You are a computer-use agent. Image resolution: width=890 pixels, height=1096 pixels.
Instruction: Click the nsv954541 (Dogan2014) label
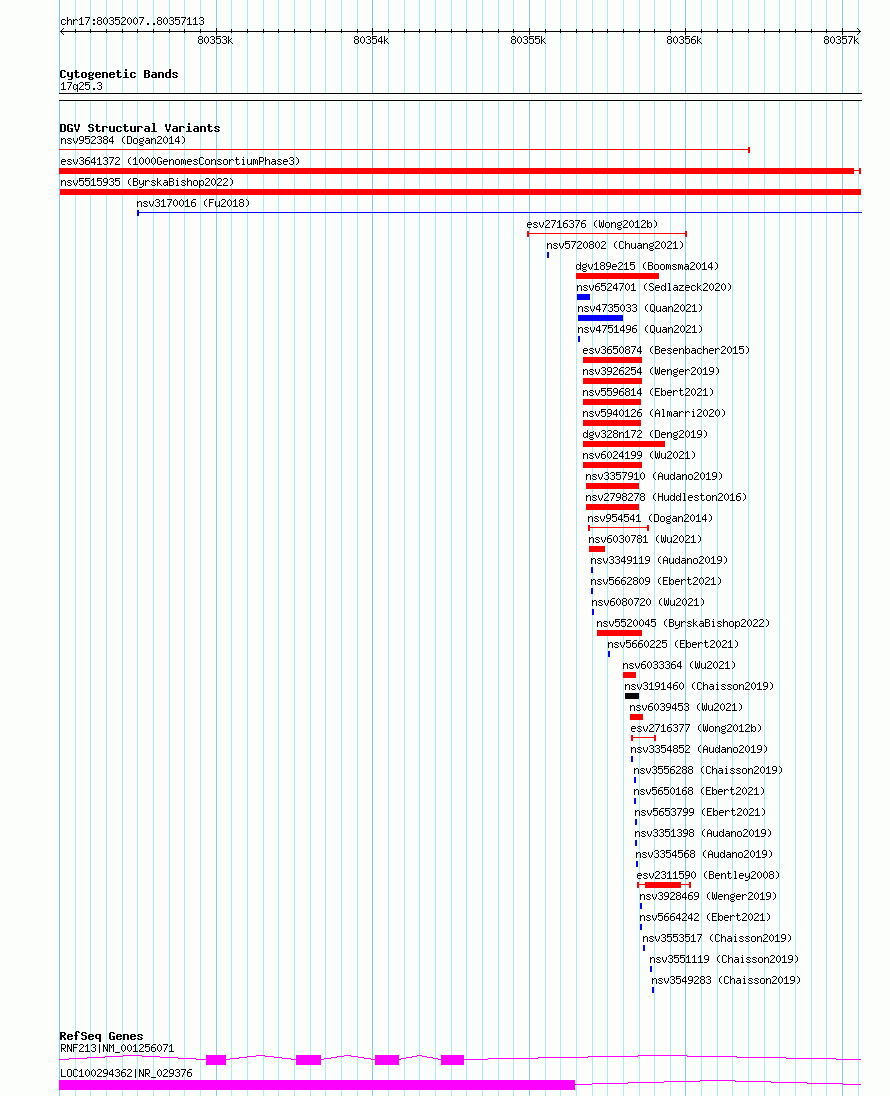(x=649, y=518)
